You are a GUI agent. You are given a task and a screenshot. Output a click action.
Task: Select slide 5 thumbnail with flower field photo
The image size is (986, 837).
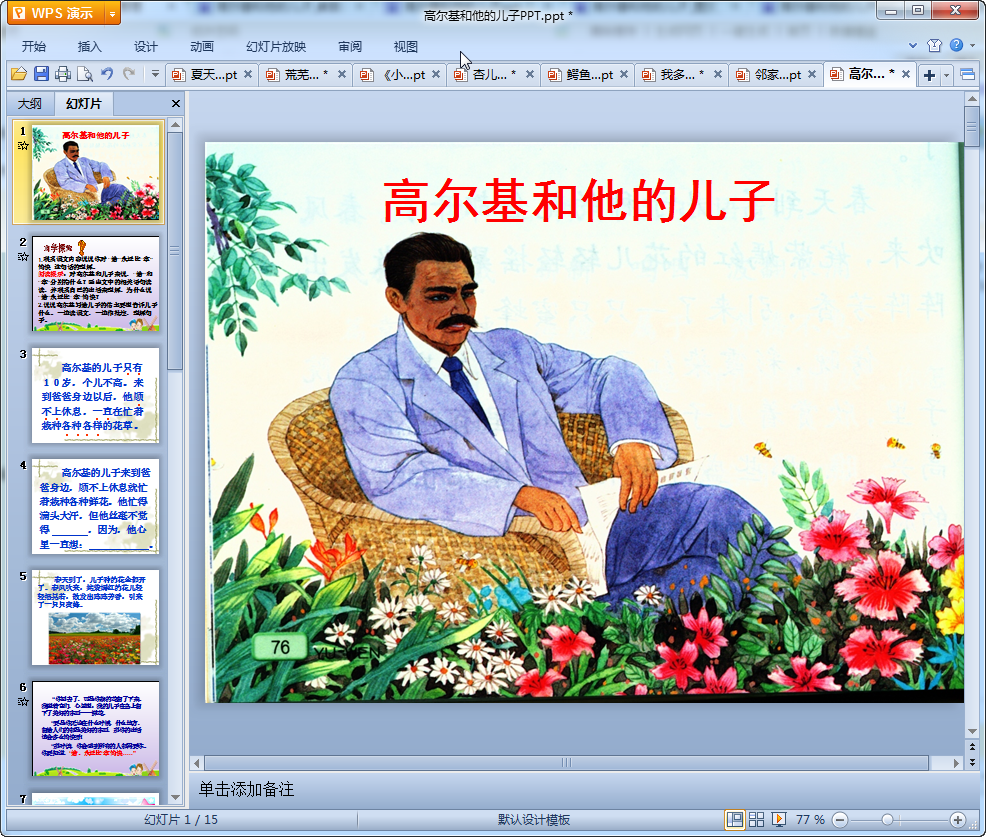96,618
